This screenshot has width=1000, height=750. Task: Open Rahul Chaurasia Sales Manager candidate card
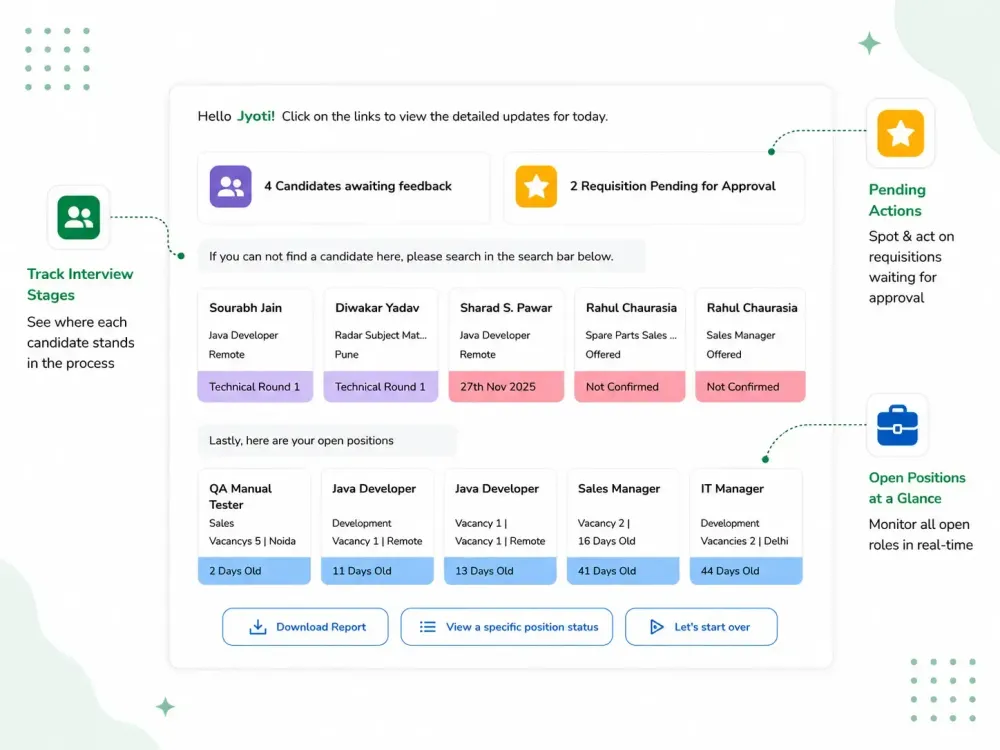coord(751,345)
